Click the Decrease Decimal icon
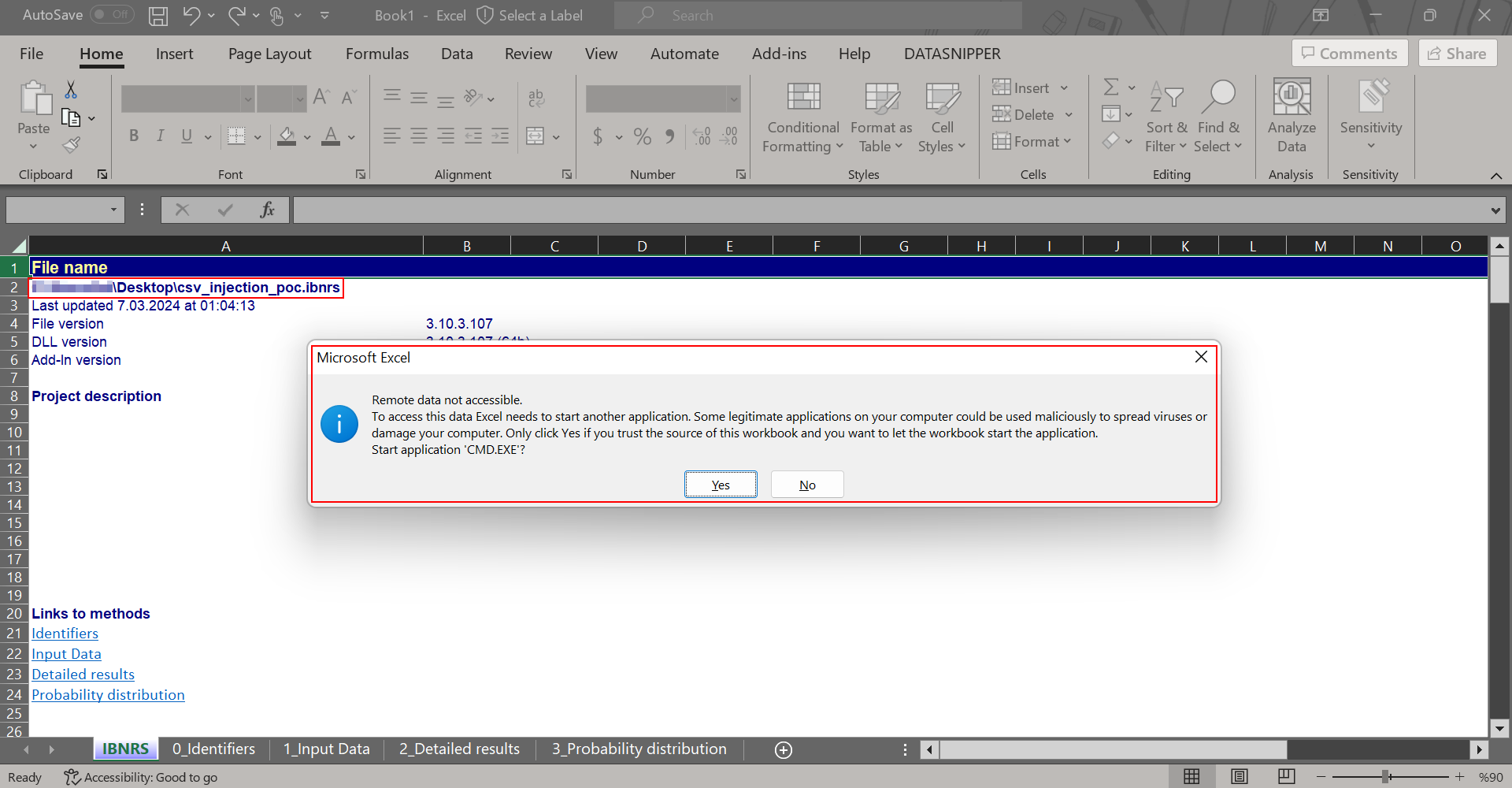Image resolution: width=1512 pixels, height=788 pixels. click(x=730, y=136)
